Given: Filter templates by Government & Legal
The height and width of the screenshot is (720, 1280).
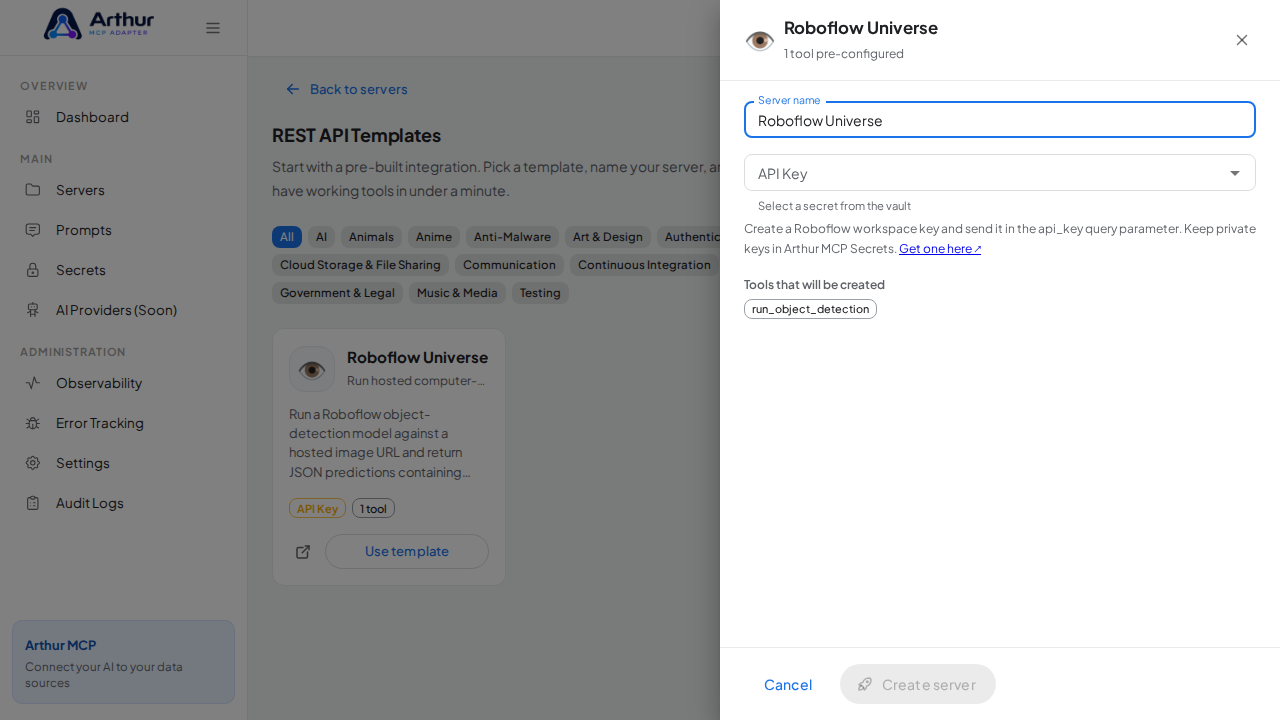Looking at the screenshot, I should point(337,293).
